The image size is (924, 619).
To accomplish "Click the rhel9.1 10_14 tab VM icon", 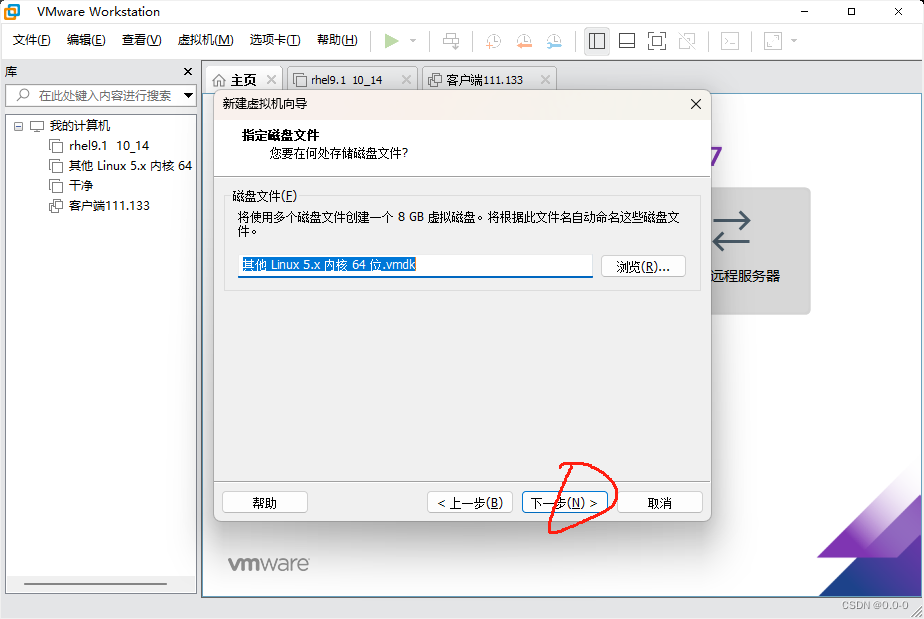I will [300, 80].
